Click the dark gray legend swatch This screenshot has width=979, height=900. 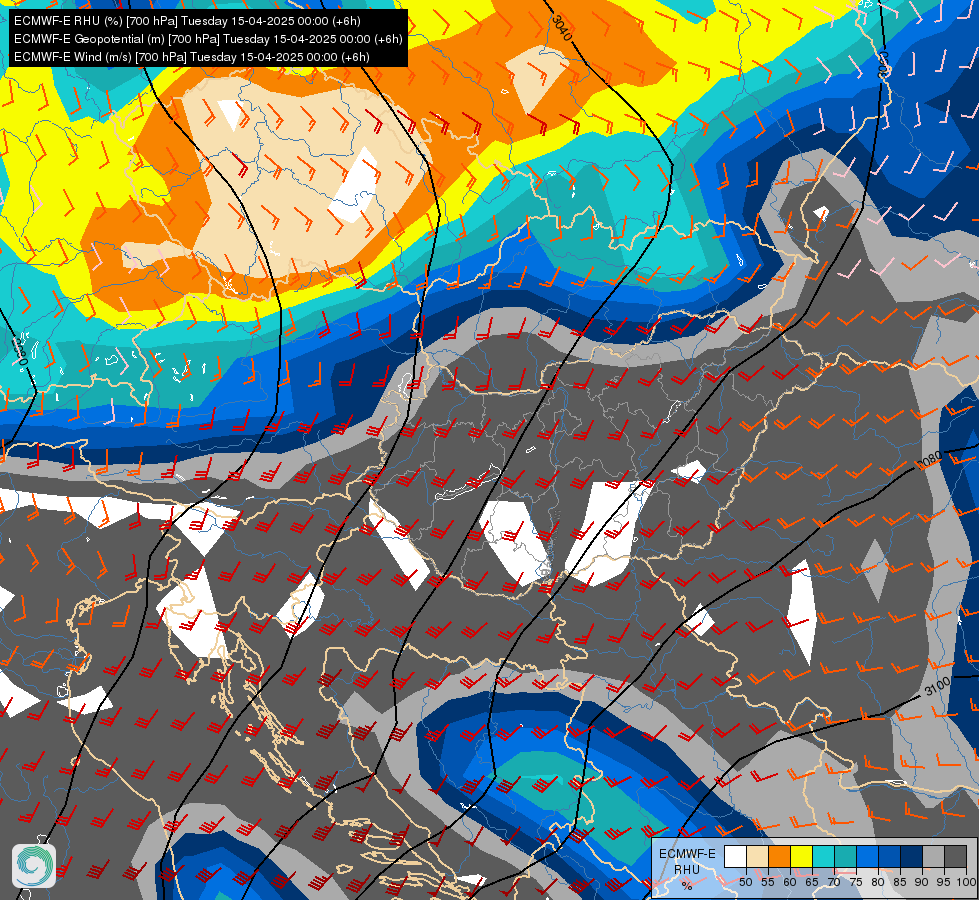(x=955, y=856)
